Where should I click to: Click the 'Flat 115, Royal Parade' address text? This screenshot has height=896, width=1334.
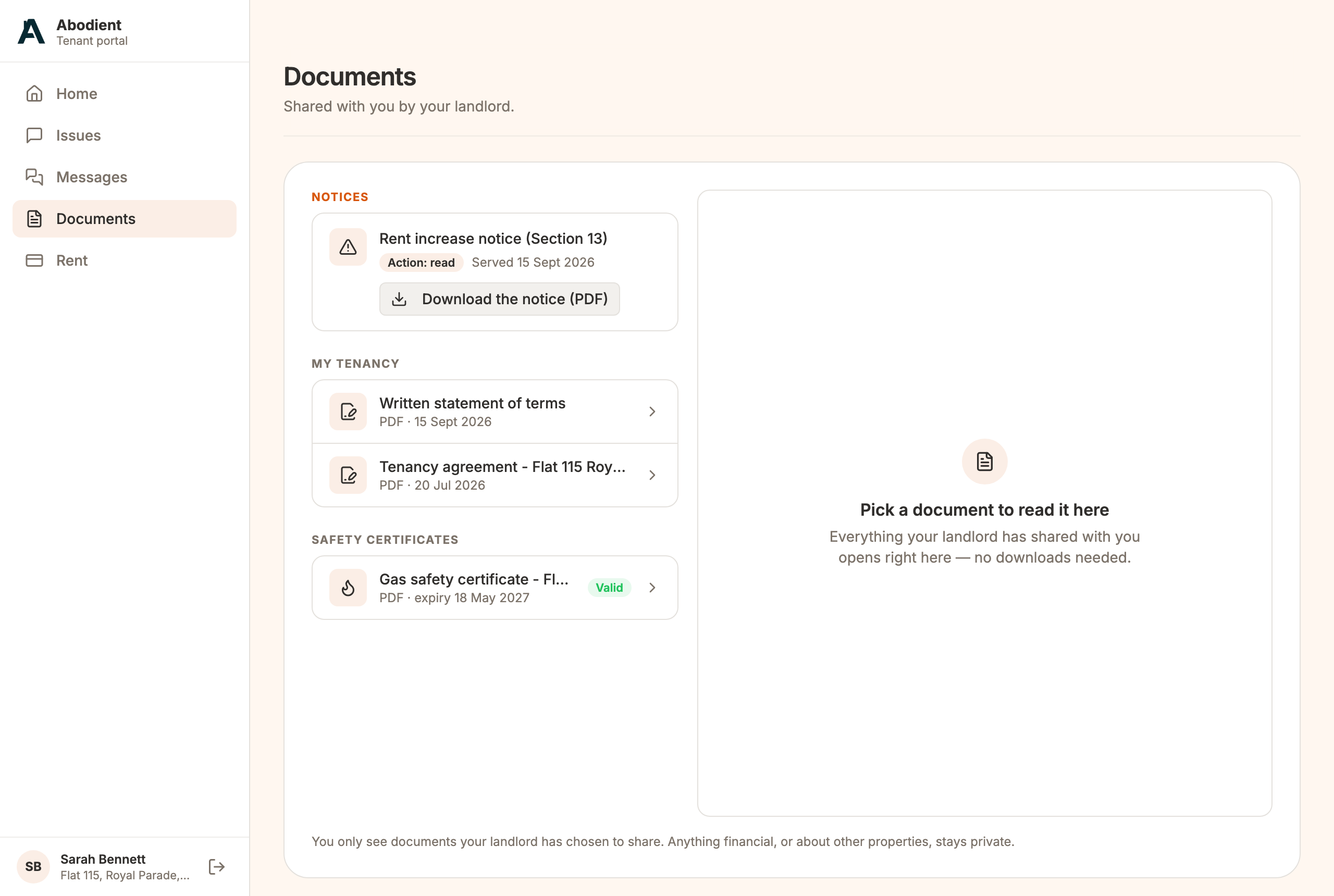point(125,876)
